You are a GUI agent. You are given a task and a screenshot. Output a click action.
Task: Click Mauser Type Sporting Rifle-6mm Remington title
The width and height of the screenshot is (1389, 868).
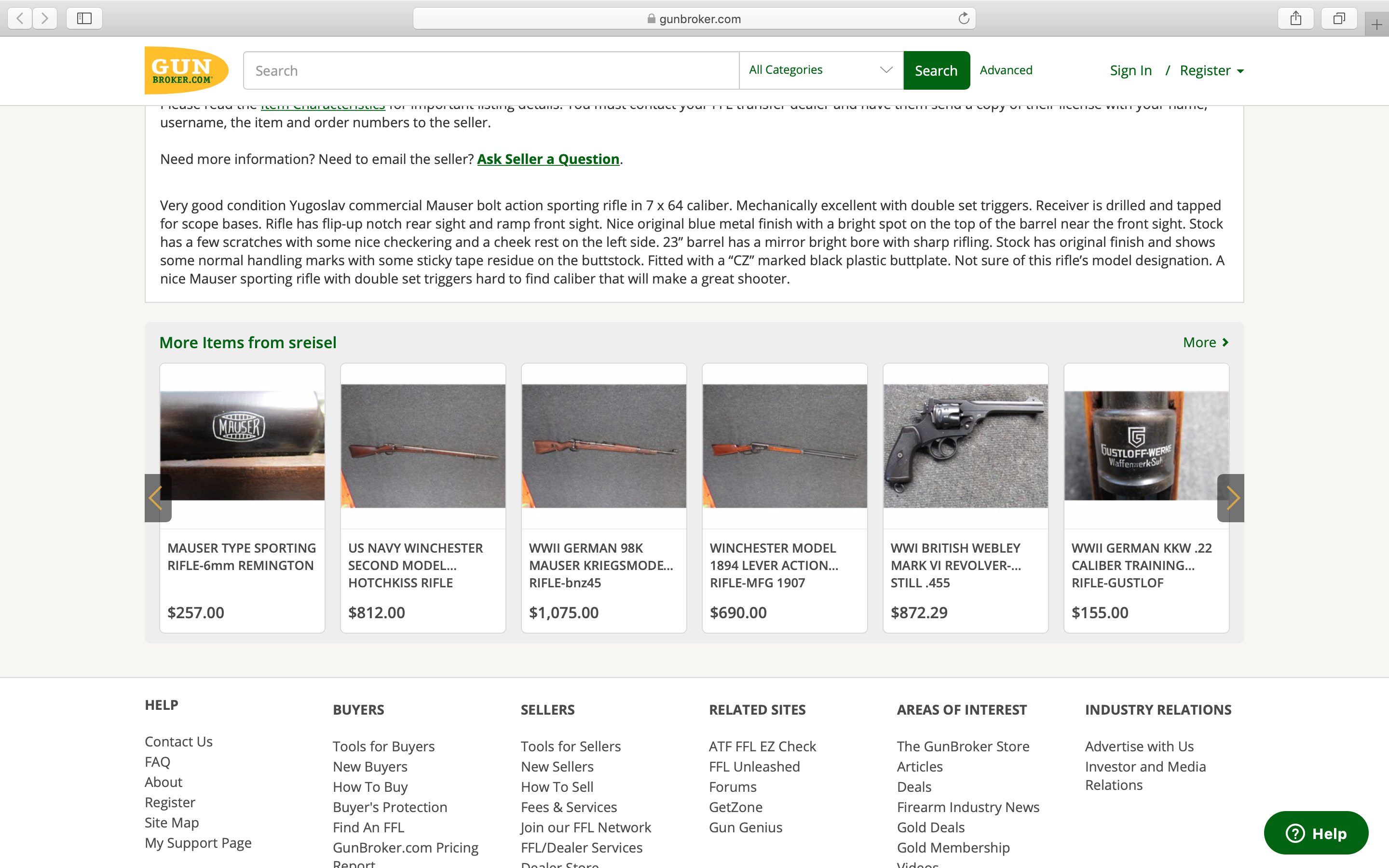tap(242, 557)
